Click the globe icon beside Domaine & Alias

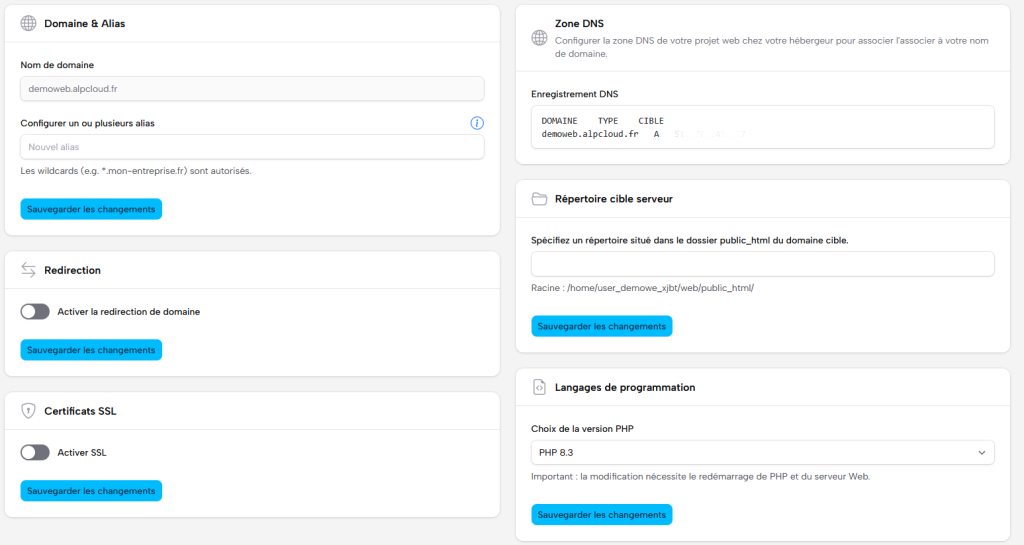coord(28,23)
